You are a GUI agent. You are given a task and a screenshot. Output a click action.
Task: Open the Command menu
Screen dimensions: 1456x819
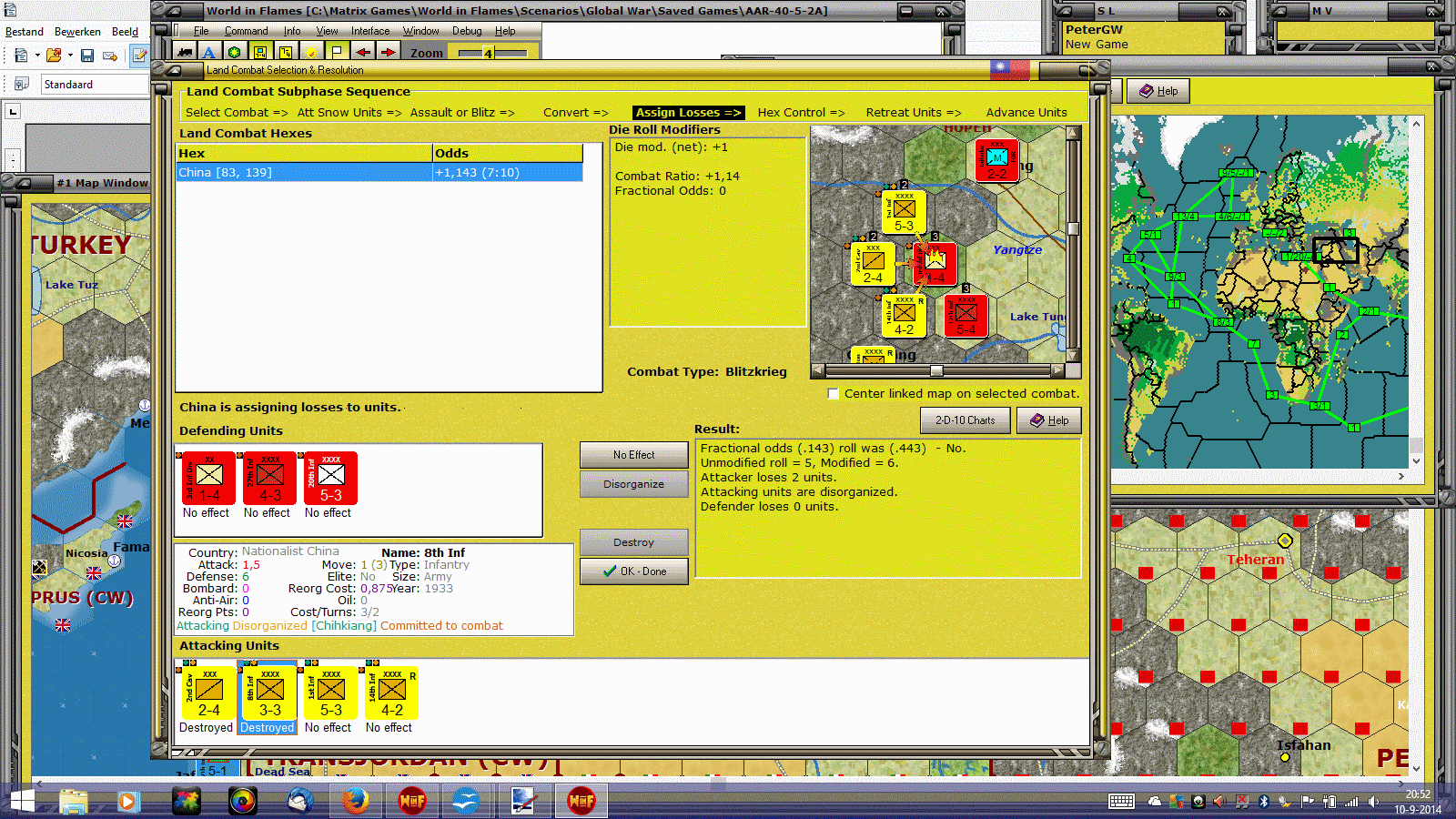(x=246, y=31)
